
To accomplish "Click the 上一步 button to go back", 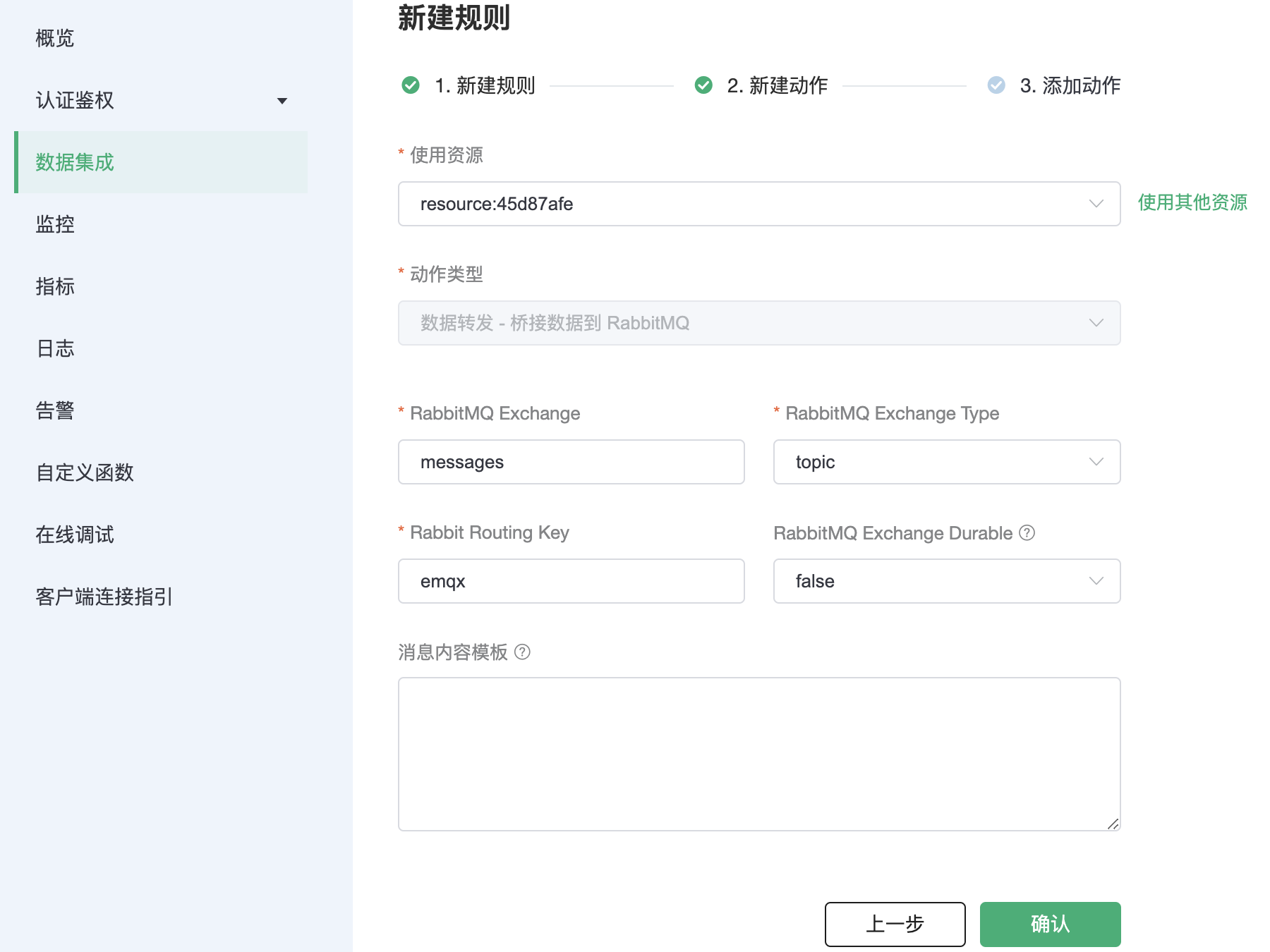I will [895, 924].
